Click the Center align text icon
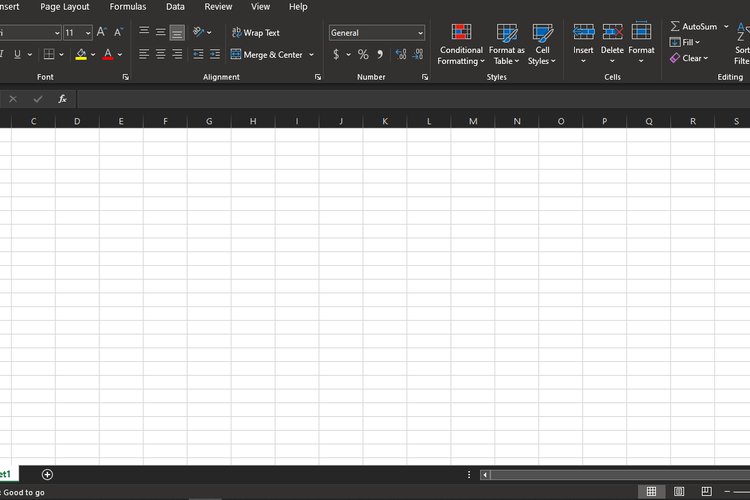The image size is (750, 500). [160, 54]
